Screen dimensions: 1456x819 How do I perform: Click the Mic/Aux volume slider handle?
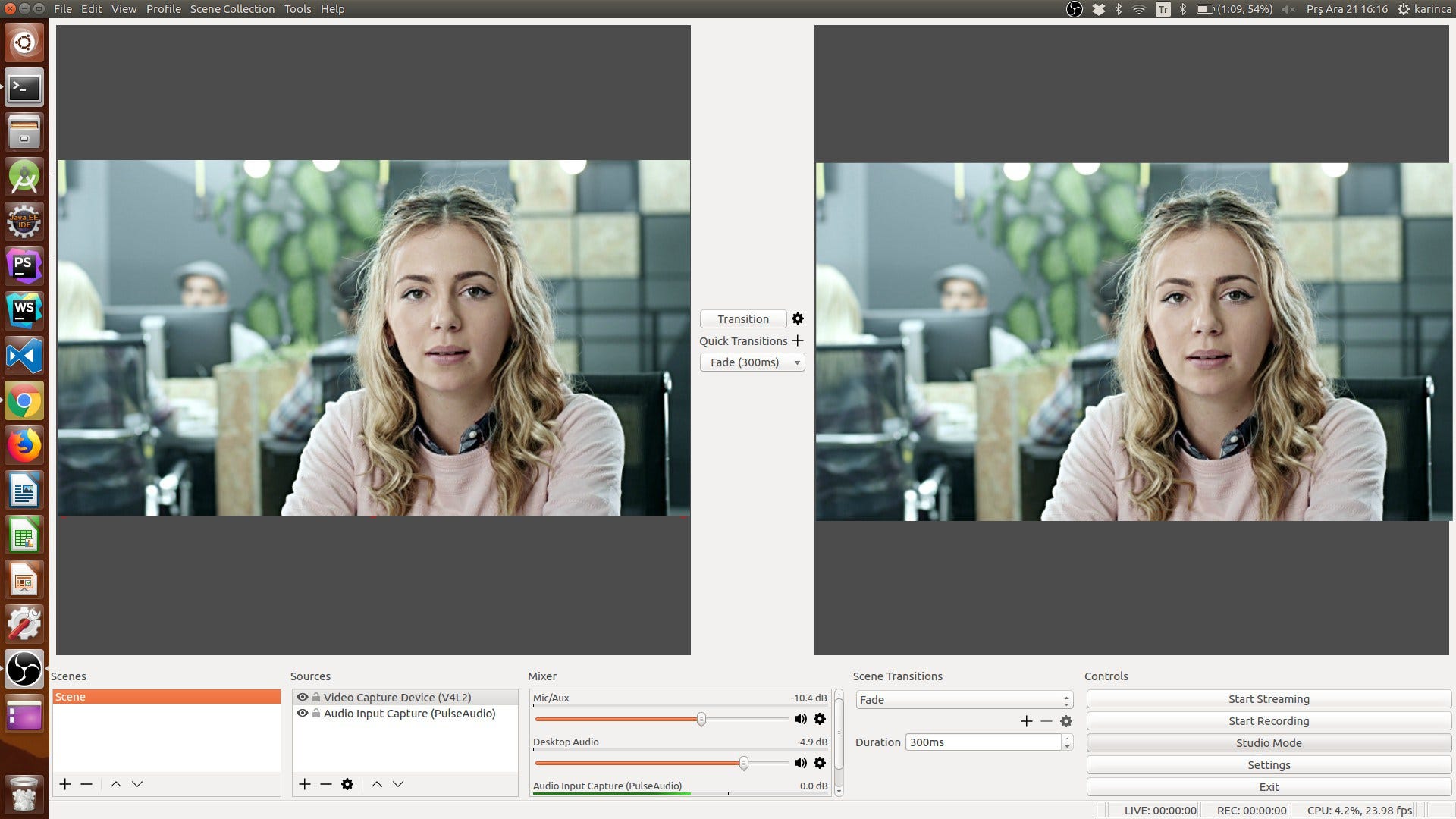(x=701, y=719)
